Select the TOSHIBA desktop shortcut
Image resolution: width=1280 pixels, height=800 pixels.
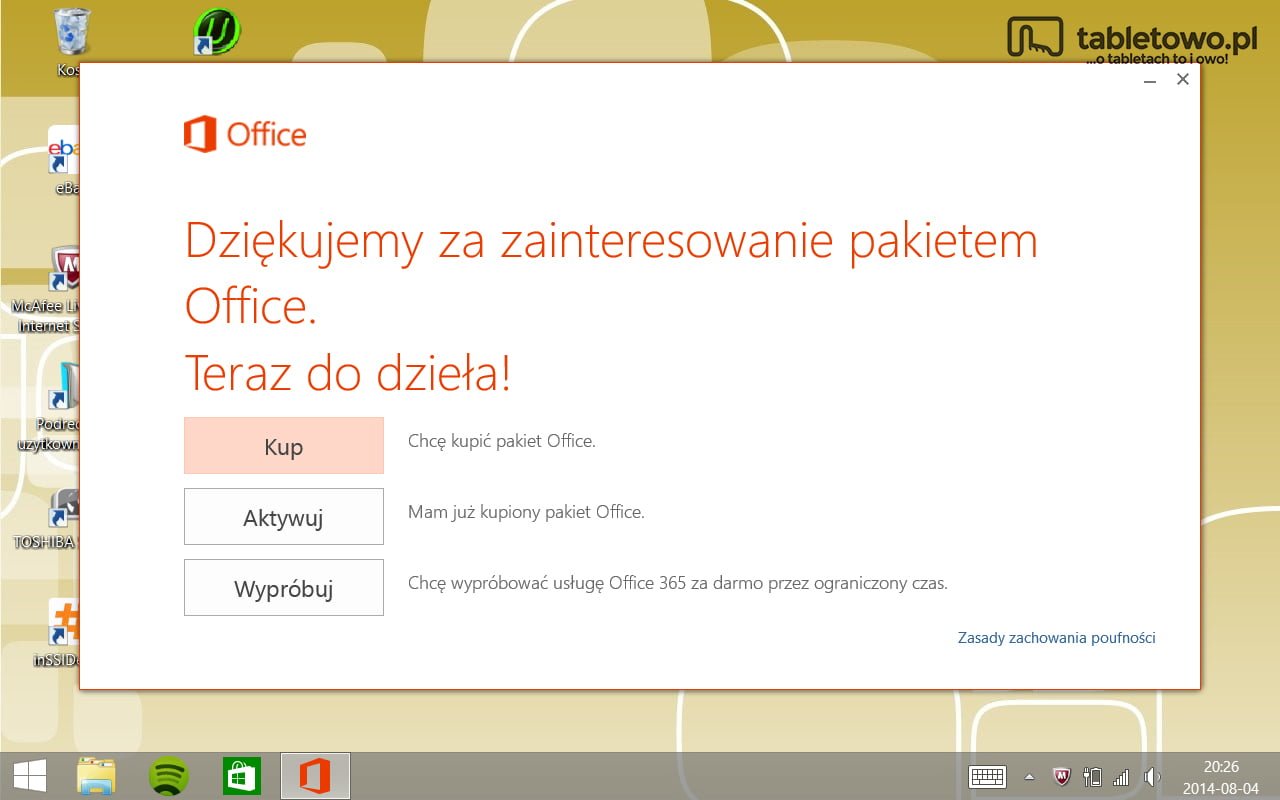tap(46, 520)
